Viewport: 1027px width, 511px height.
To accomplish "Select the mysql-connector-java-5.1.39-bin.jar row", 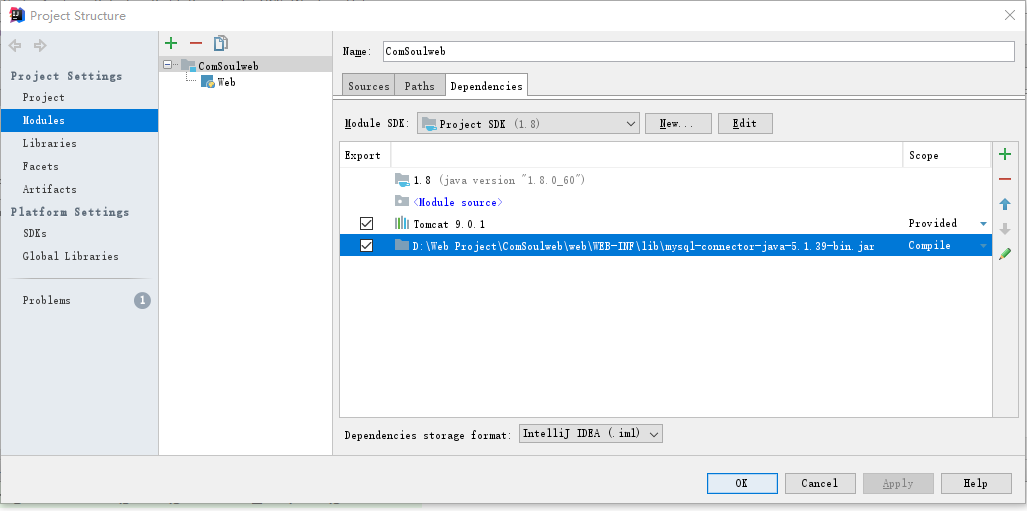I will 665,246.
